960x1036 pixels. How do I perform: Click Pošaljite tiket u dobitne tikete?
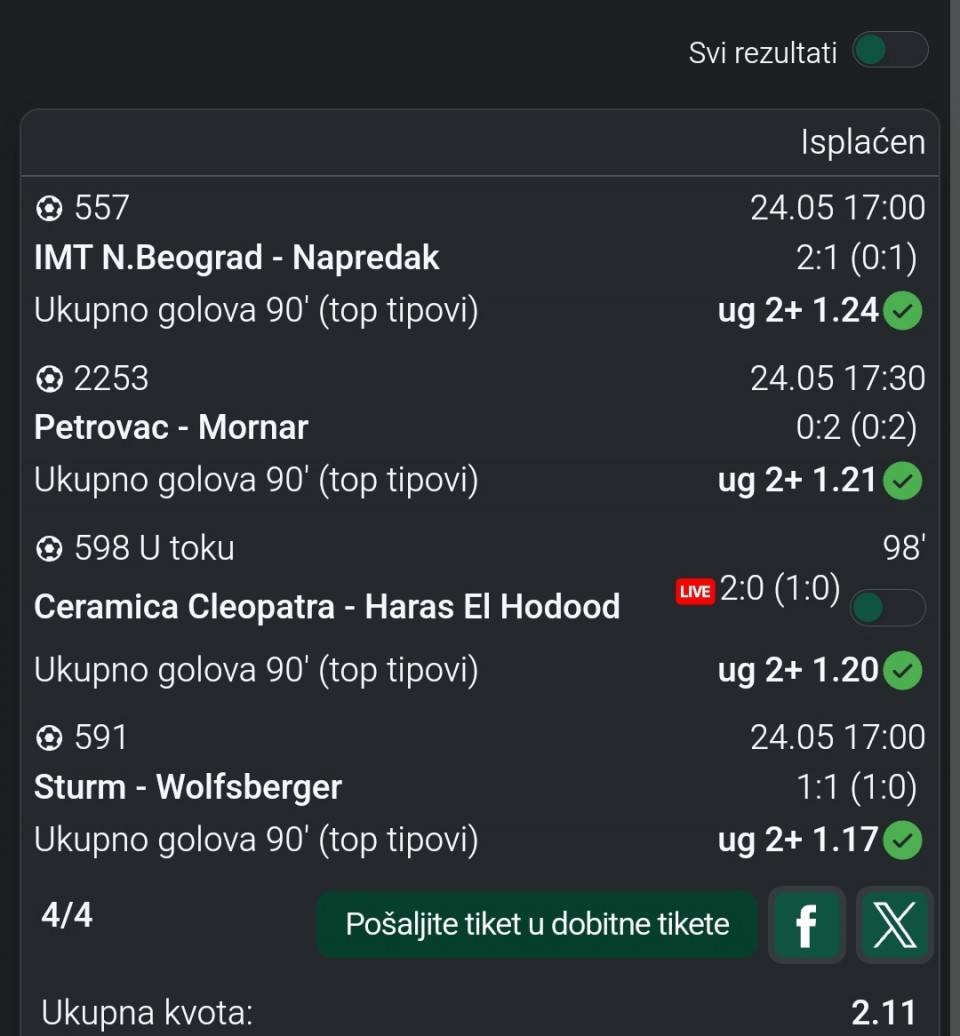[536, 924]
